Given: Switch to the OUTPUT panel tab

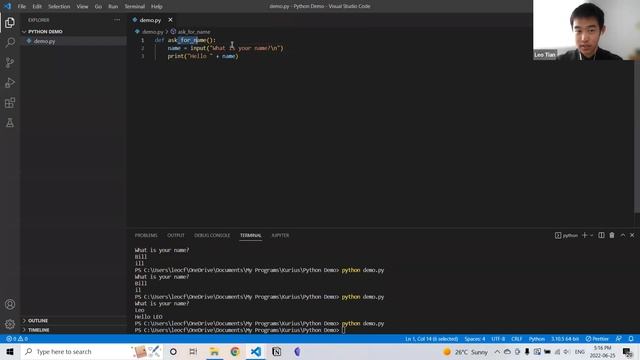Looking at the screenshot, I should pyautogui.click(x=176, y=235).
